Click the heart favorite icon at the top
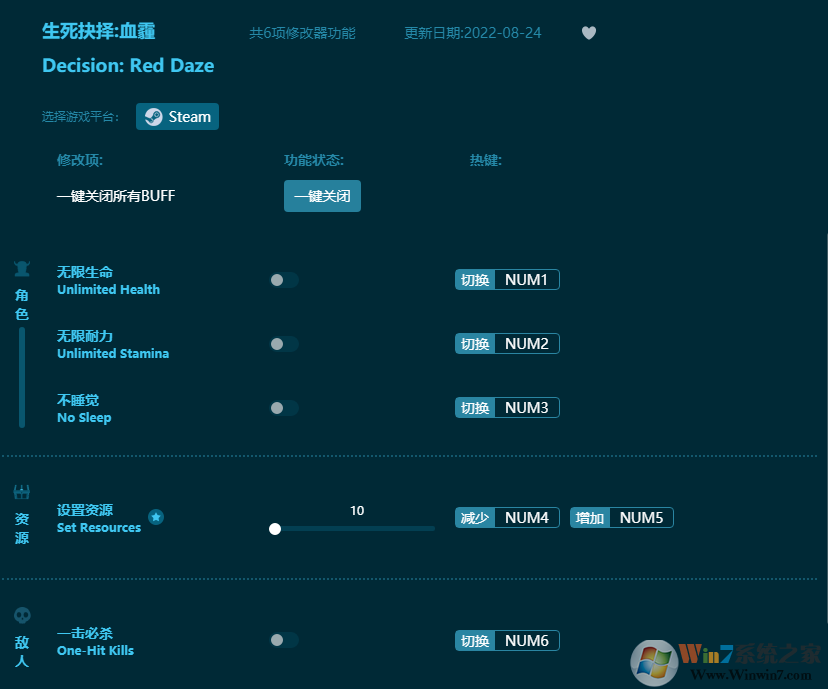 (x=589, y=33)
